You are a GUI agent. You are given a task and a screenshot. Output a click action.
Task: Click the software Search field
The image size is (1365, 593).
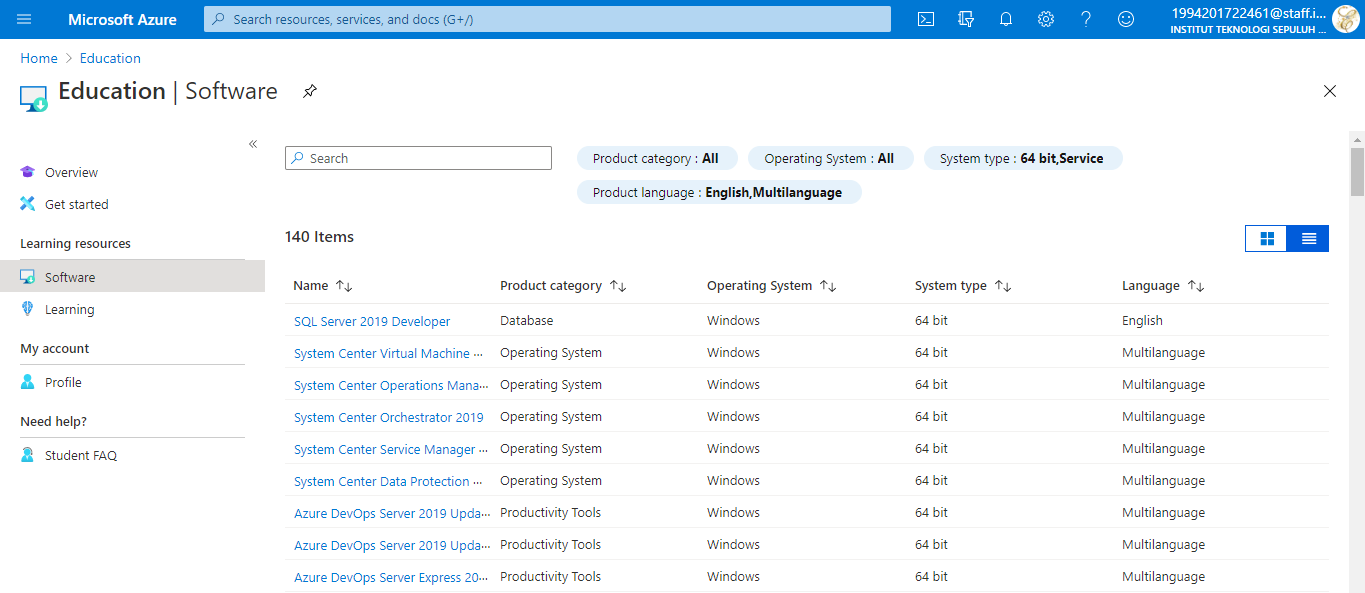click(x=418, y=158)
